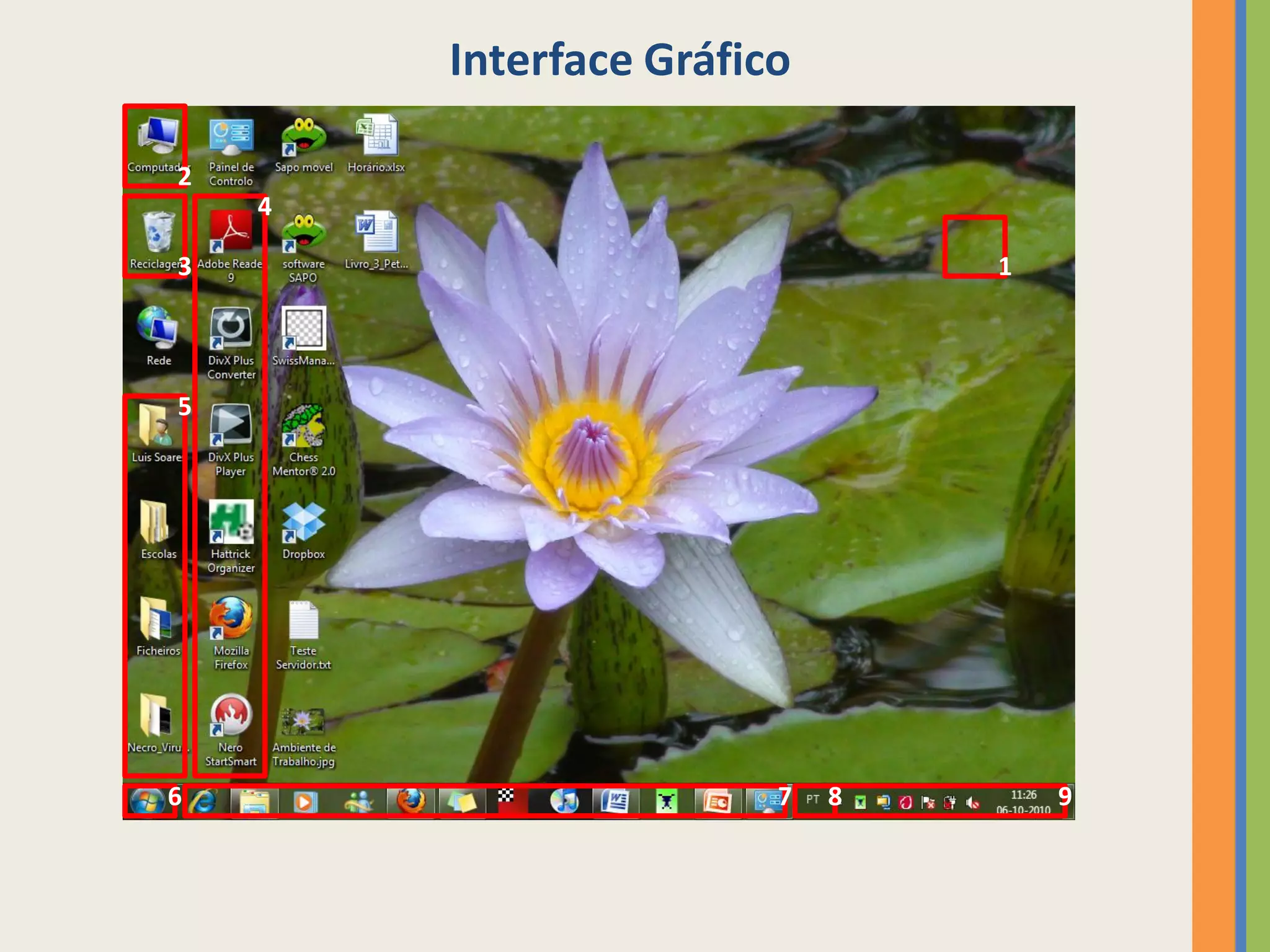The image size is (1270, 952).
Task: Open Sticky Notes from taskbar
Action: pyautogui.click(x=461, y=802)
